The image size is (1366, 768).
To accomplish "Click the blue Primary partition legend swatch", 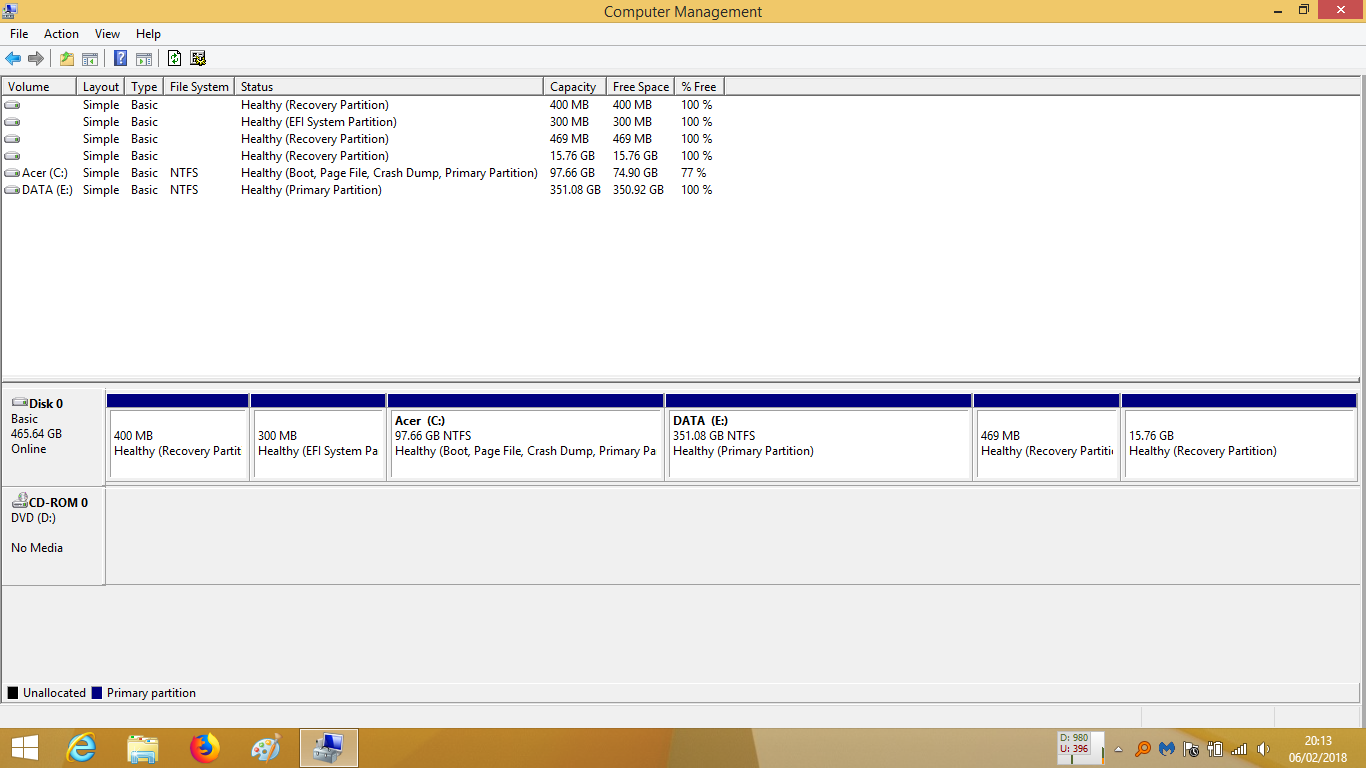I will (97, 693).
